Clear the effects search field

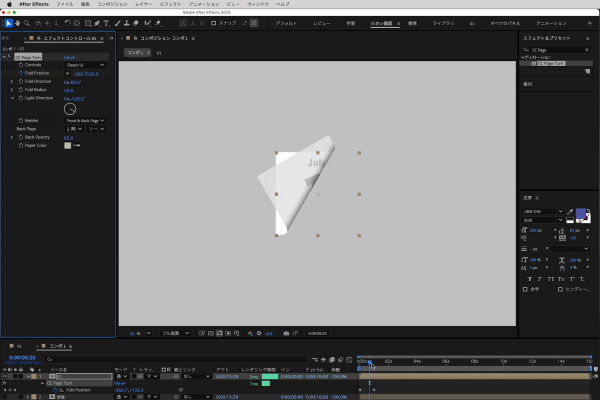[587, 50]
